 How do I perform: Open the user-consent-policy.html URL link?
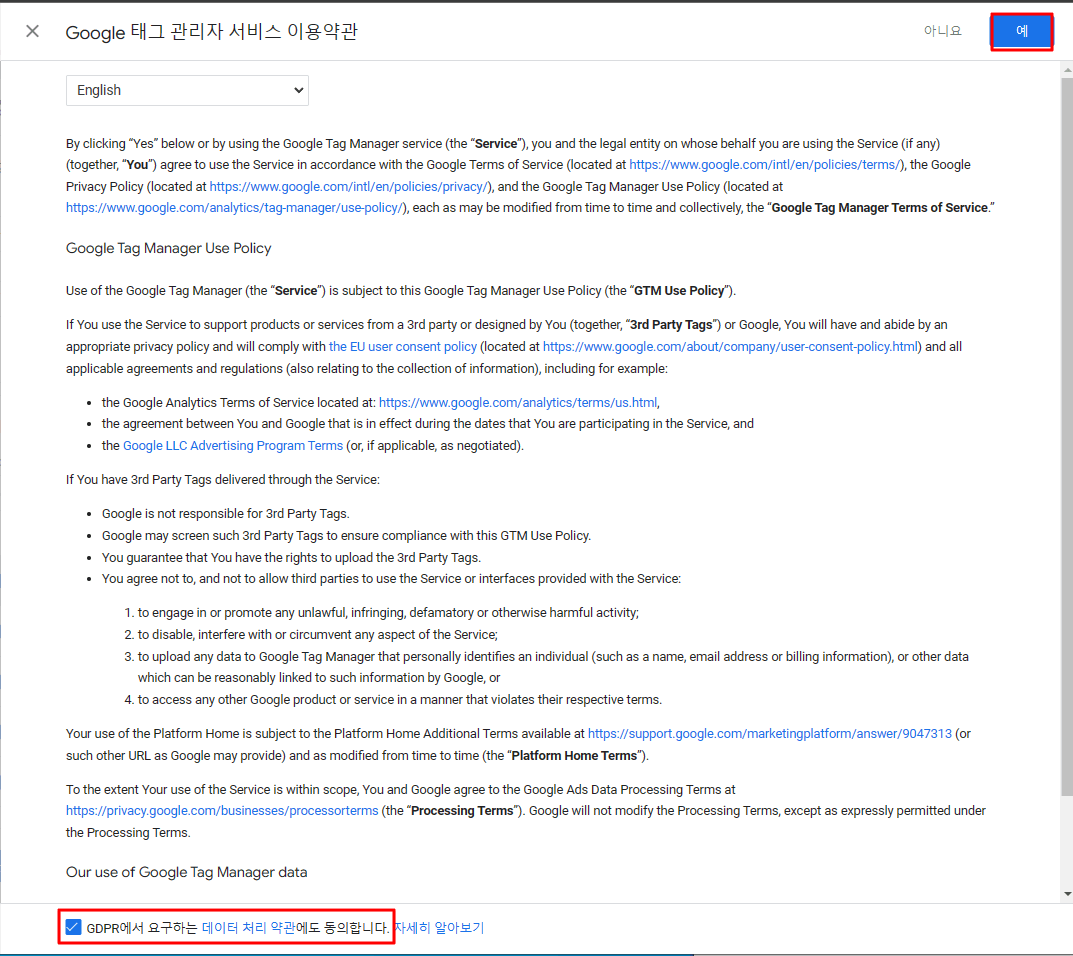730,347
